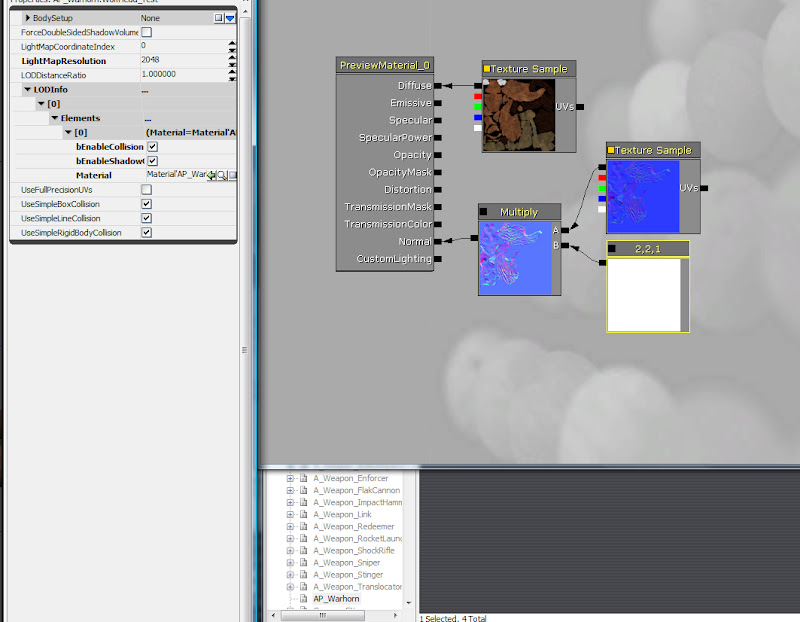Viewport: 800px width, 622px height.
Task: Click the green channel output of diffuse Texture Sample
Action: point(478,107)
